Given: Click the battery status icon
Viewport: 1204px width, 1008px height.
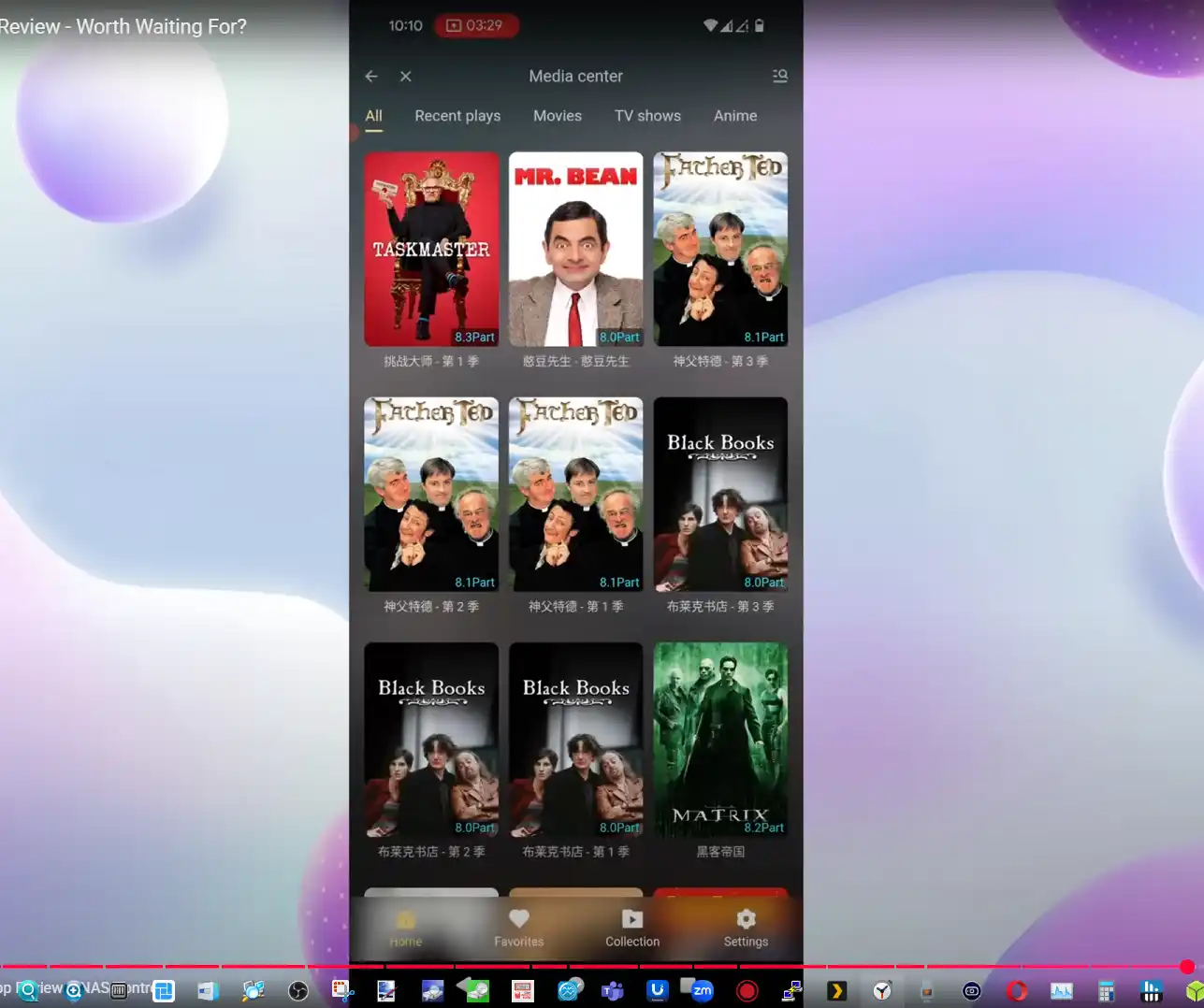Looking at the screenshot, I should pos(760,25).
